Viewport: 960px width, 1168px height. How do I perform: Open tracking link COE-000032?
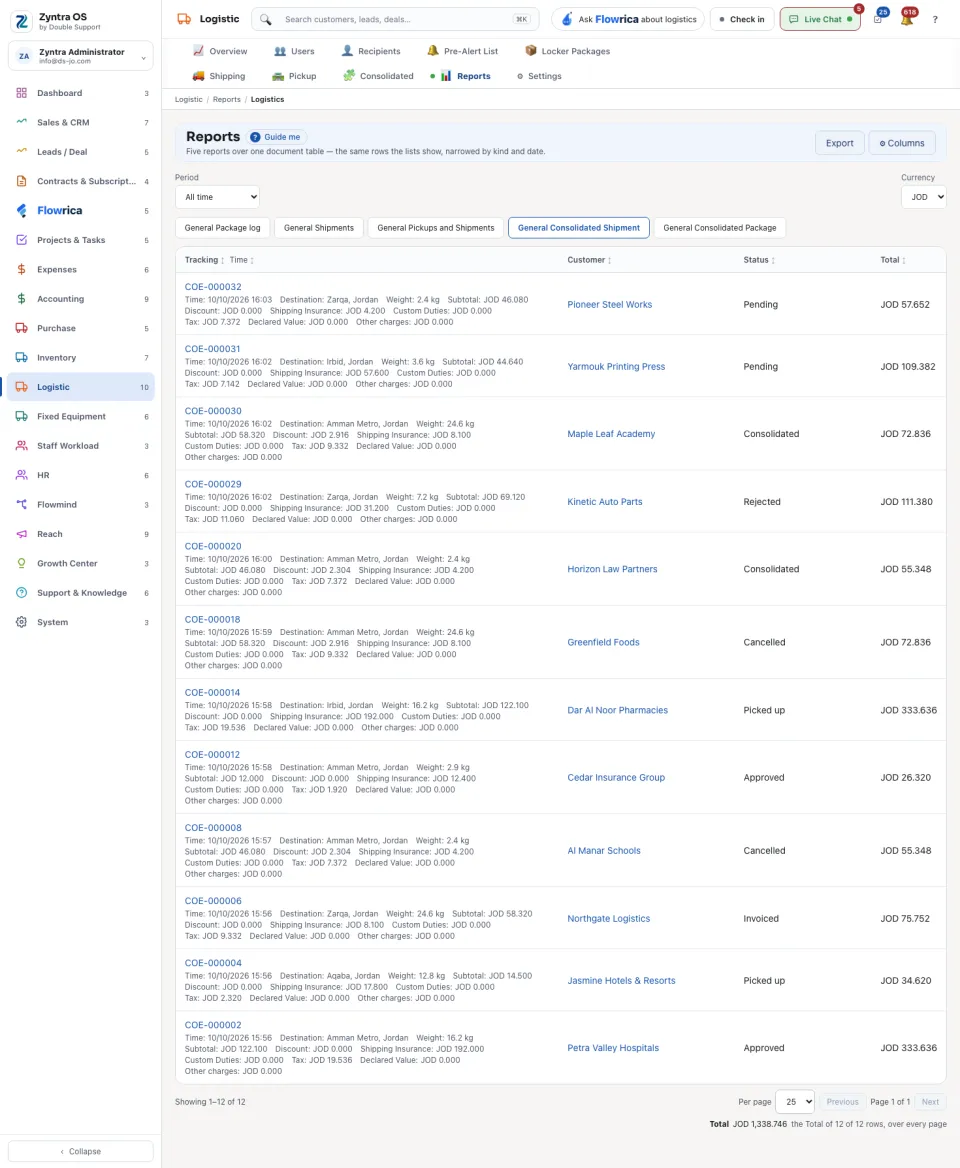click(213, 287)
